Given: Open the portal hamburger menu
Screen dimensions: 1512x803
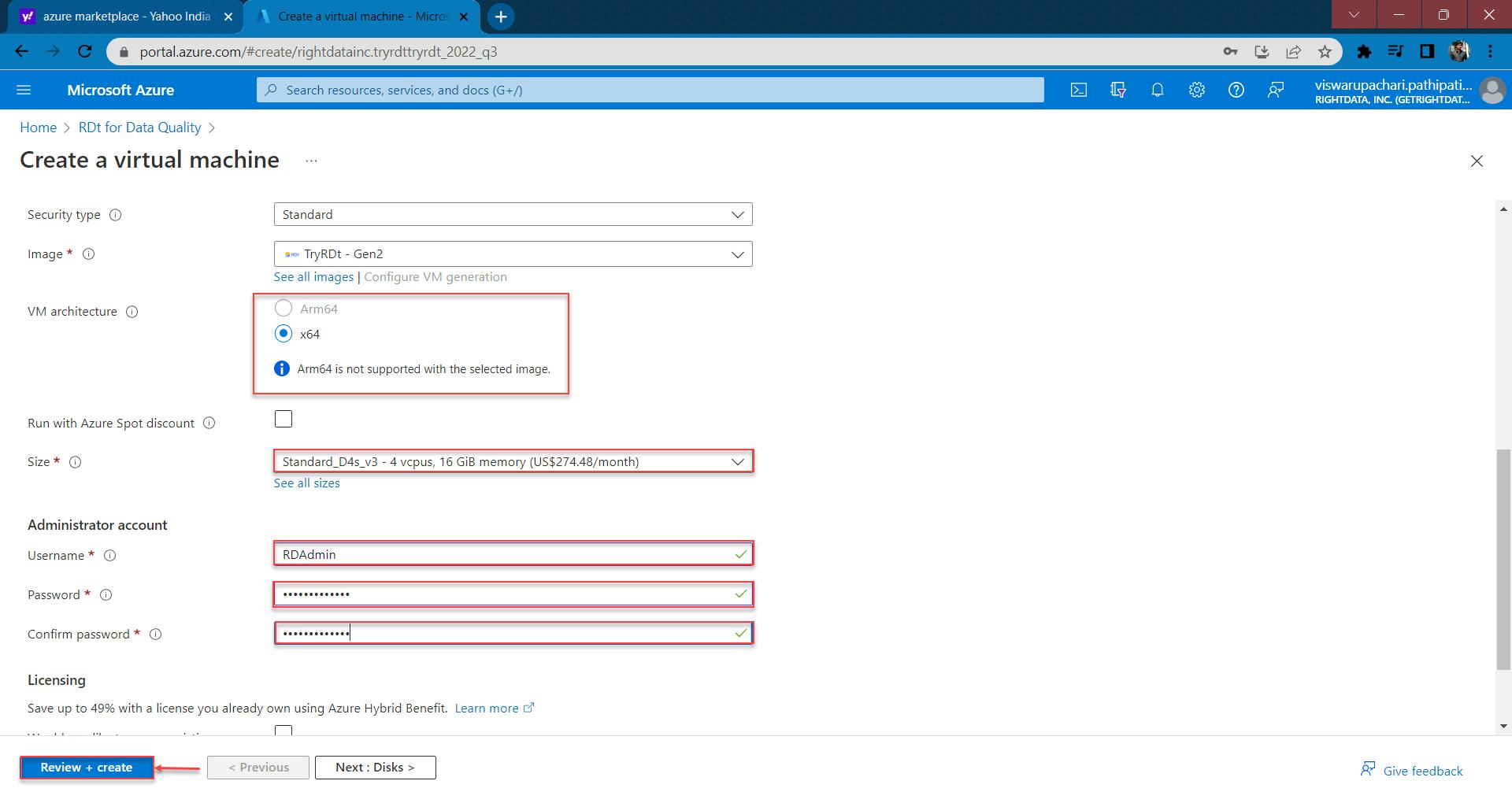Looking at the screenshot, I should (24, 90).
